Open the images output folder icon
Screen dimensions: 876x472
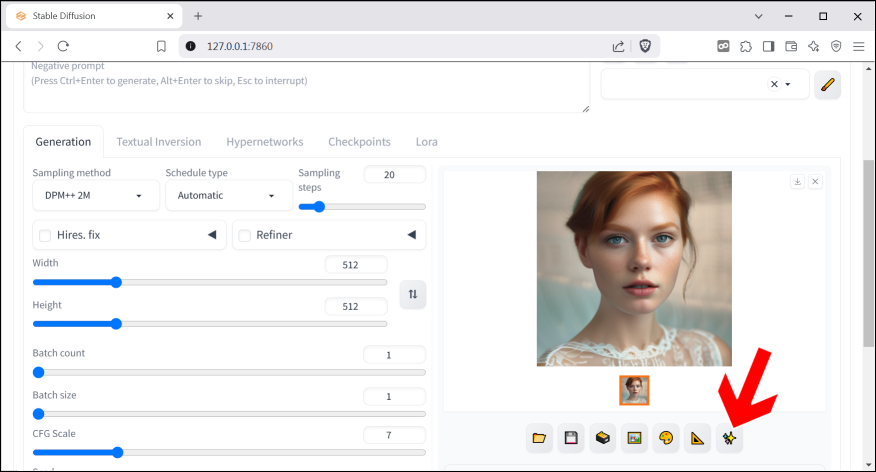point(540,438)
